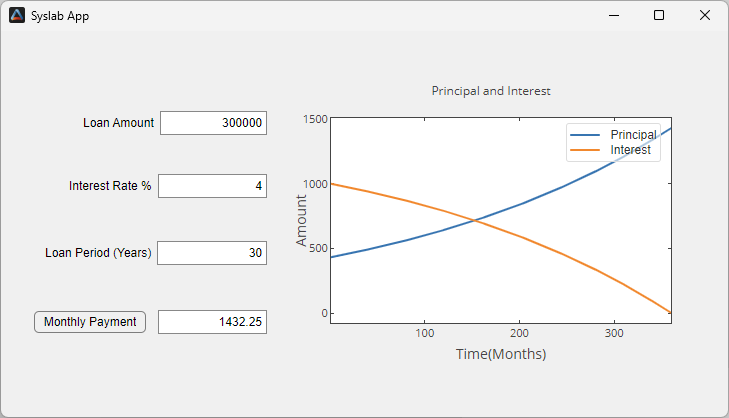Screen dimensions: 729x418
Task: Click the Loan Period (Years) field
Action: pyautogui.click(x=211, y=253)
